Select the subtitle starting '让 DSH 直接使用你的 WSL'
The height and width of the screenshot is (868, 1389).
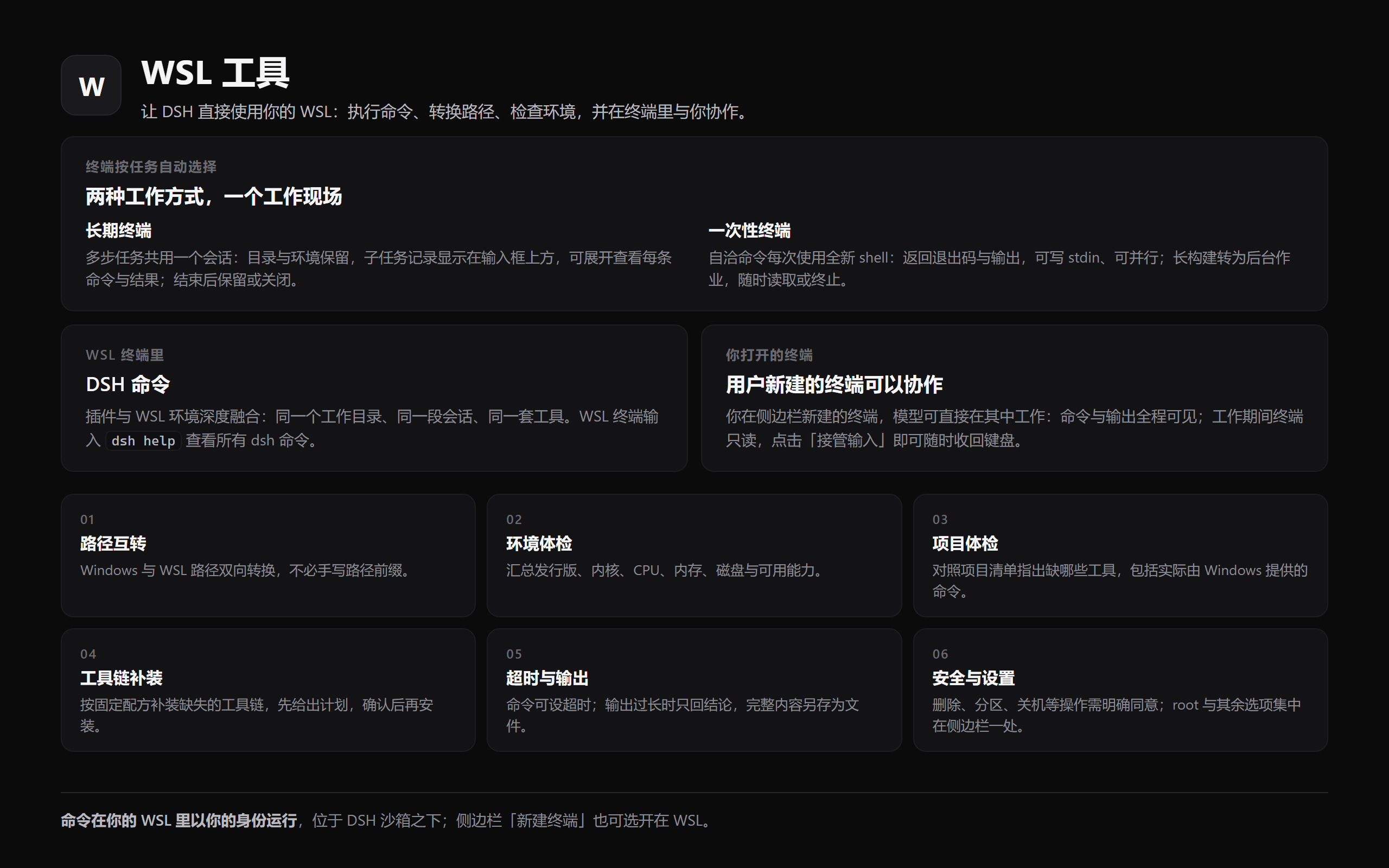click(x=446, y=111)
